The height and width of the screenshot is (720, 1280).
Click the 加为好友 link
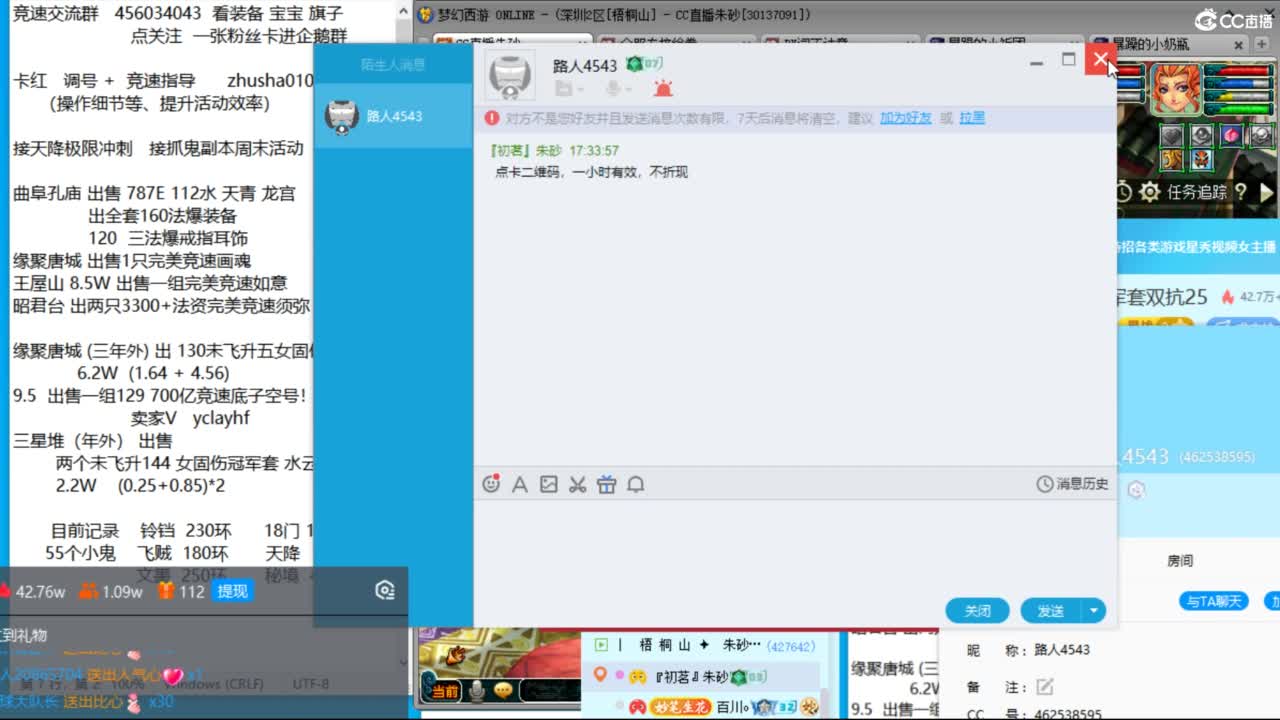[x=906, y=117]
